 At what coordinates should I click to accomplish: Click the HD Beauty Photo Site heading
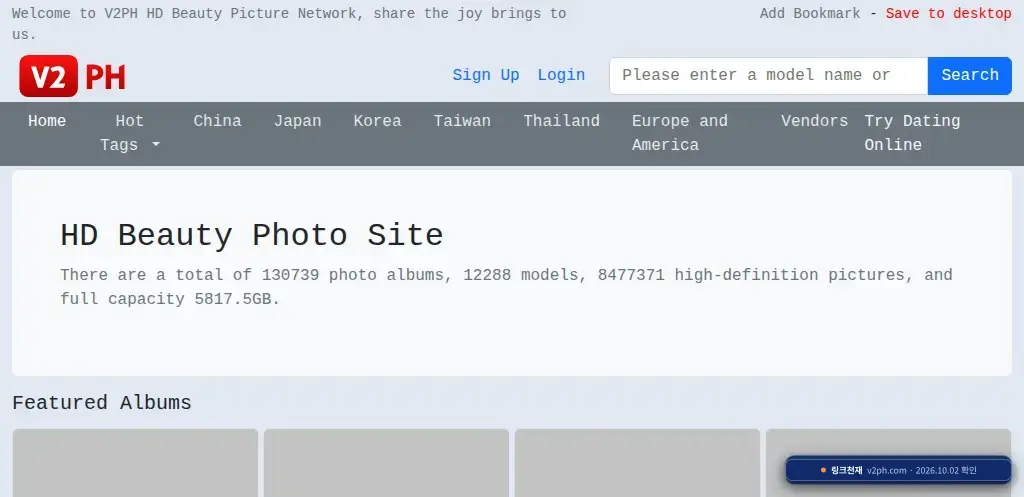click(252, 235)
